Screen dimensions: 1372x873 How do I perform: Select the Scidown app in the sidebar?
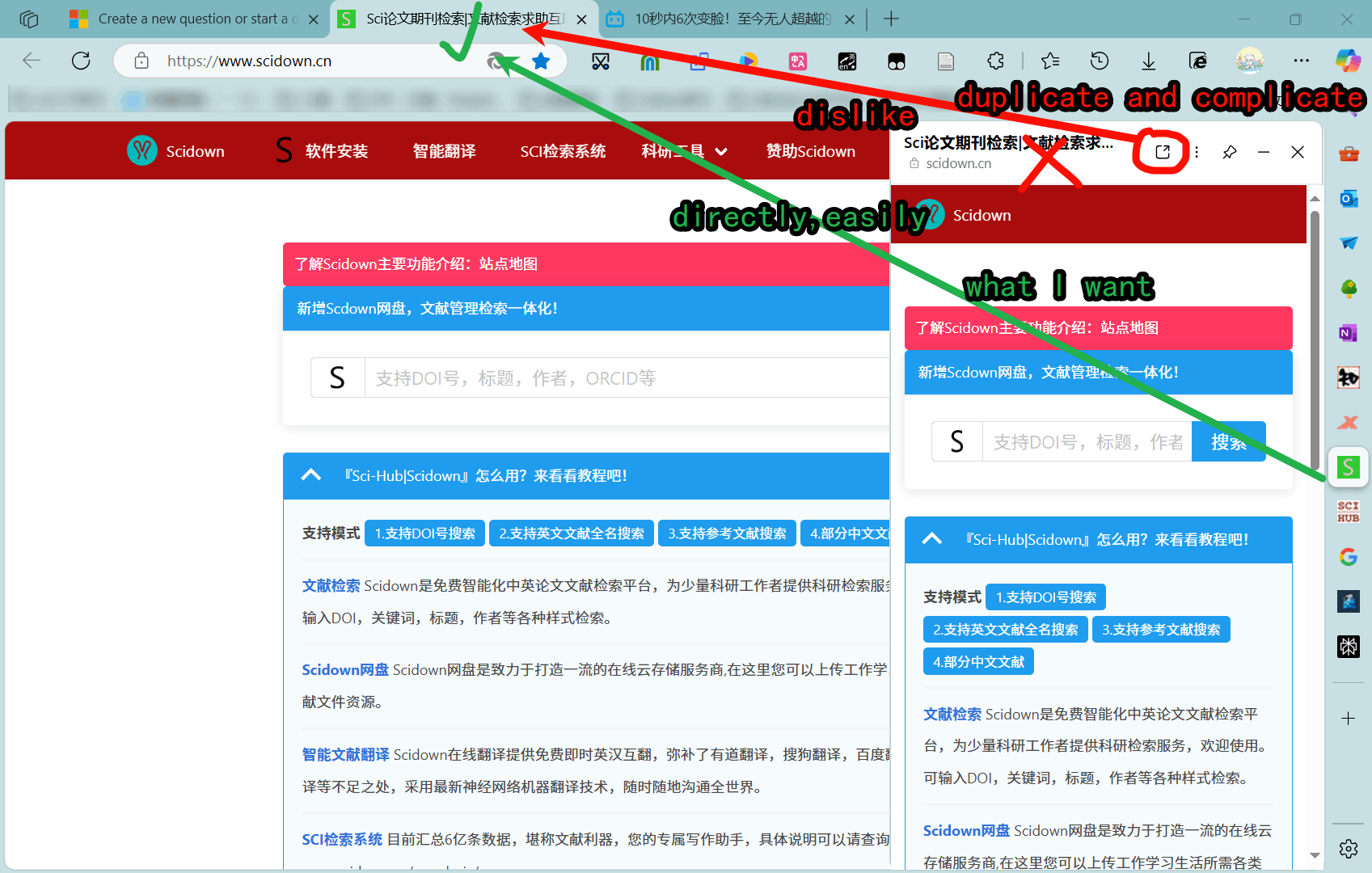click(1349, 467)
